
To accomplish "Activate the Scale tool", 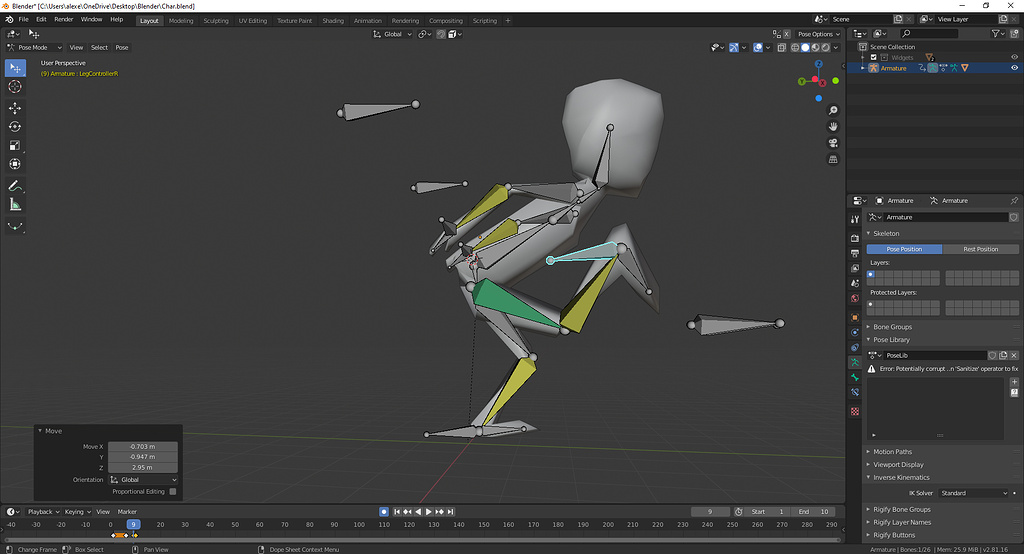I will [15, 146].
